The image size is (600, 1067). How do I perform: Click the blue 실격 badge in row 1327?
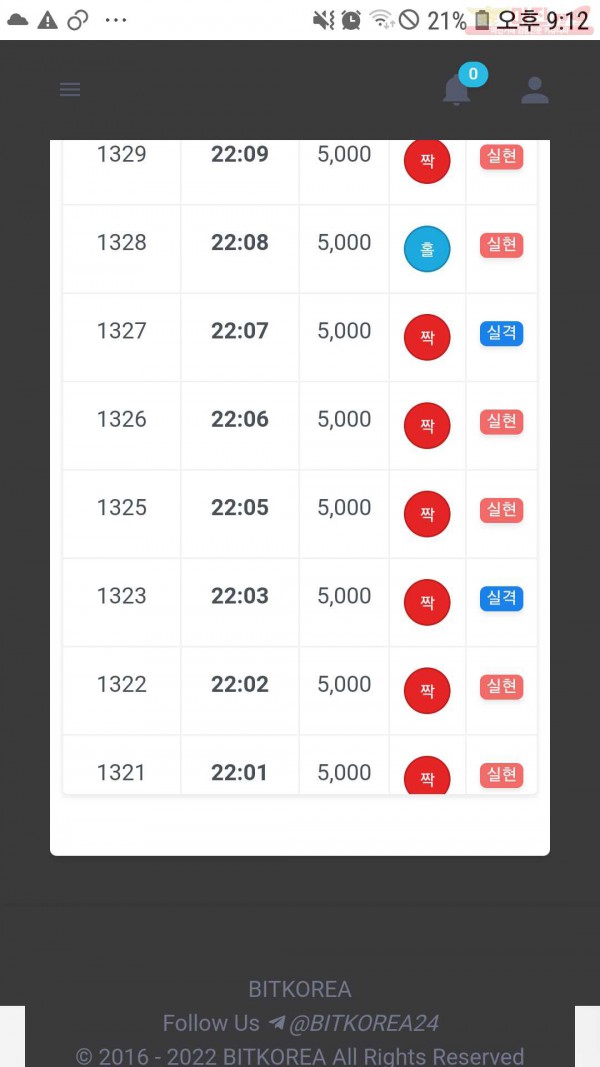[x=502, y=333]
